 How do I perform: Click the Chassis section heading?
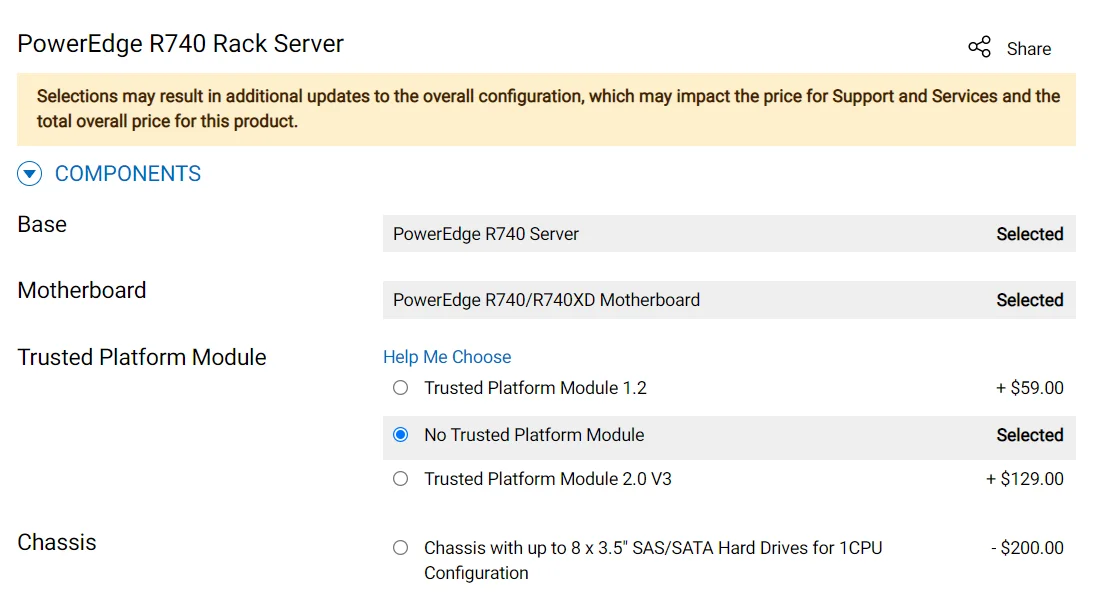click(x=57, y=543)
